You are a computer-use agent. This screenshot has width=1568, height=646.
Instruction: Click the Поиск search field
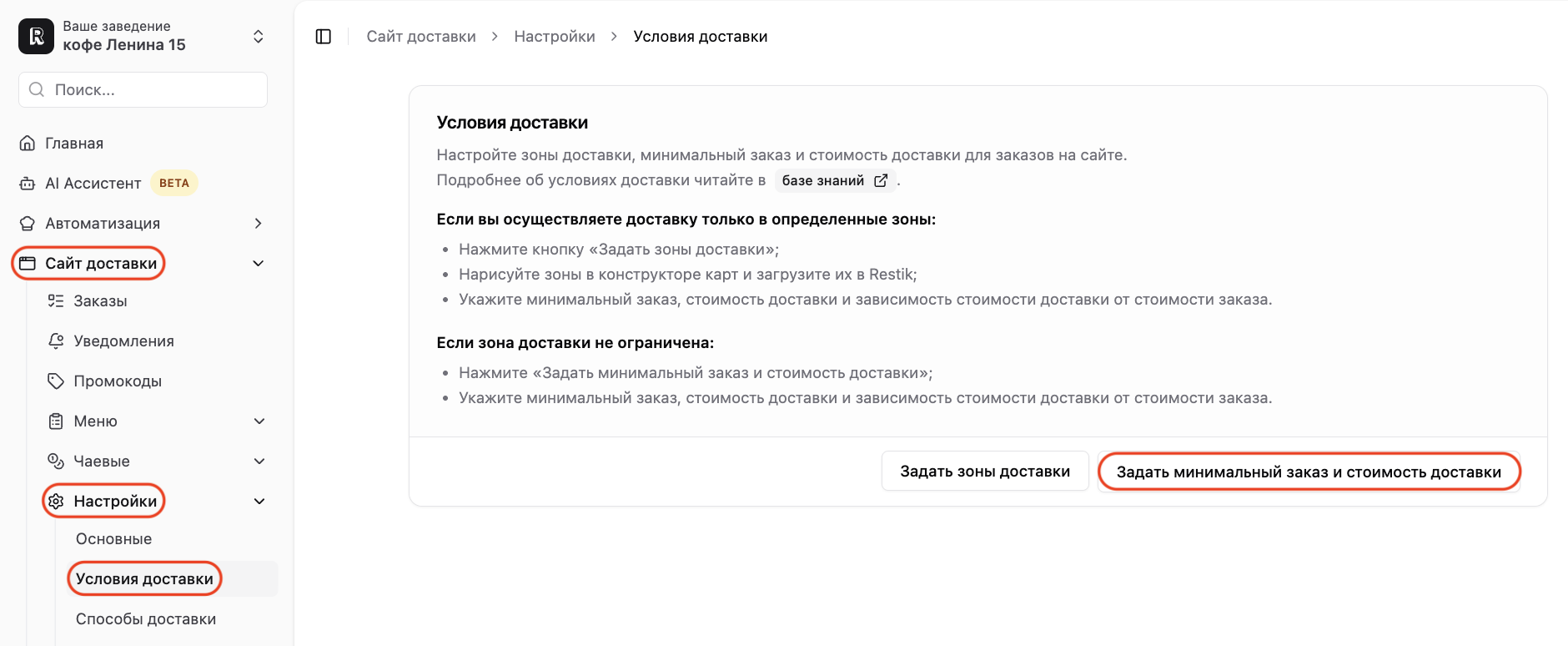click(143, 90)
